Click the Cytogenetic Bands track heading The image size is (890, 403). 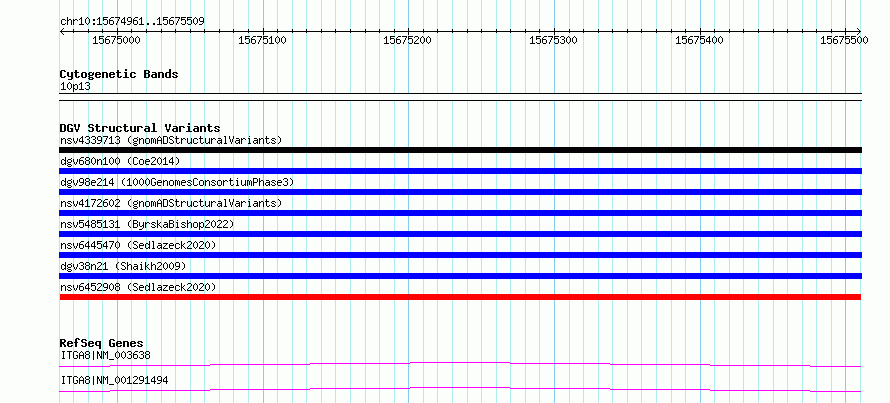pyautogui.click(x=119, y=74)
